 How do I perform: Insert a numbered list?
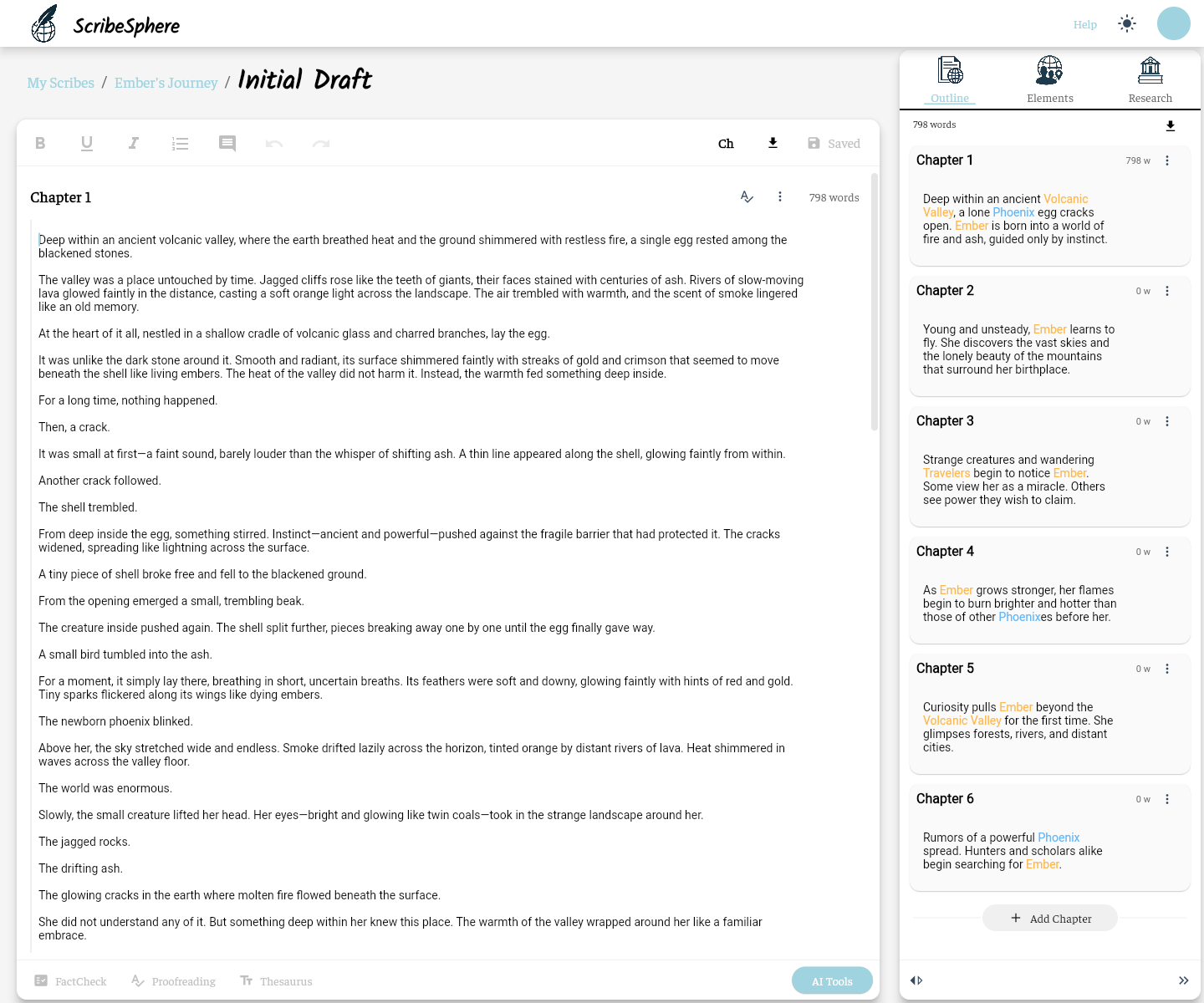[x=181, y=143]
